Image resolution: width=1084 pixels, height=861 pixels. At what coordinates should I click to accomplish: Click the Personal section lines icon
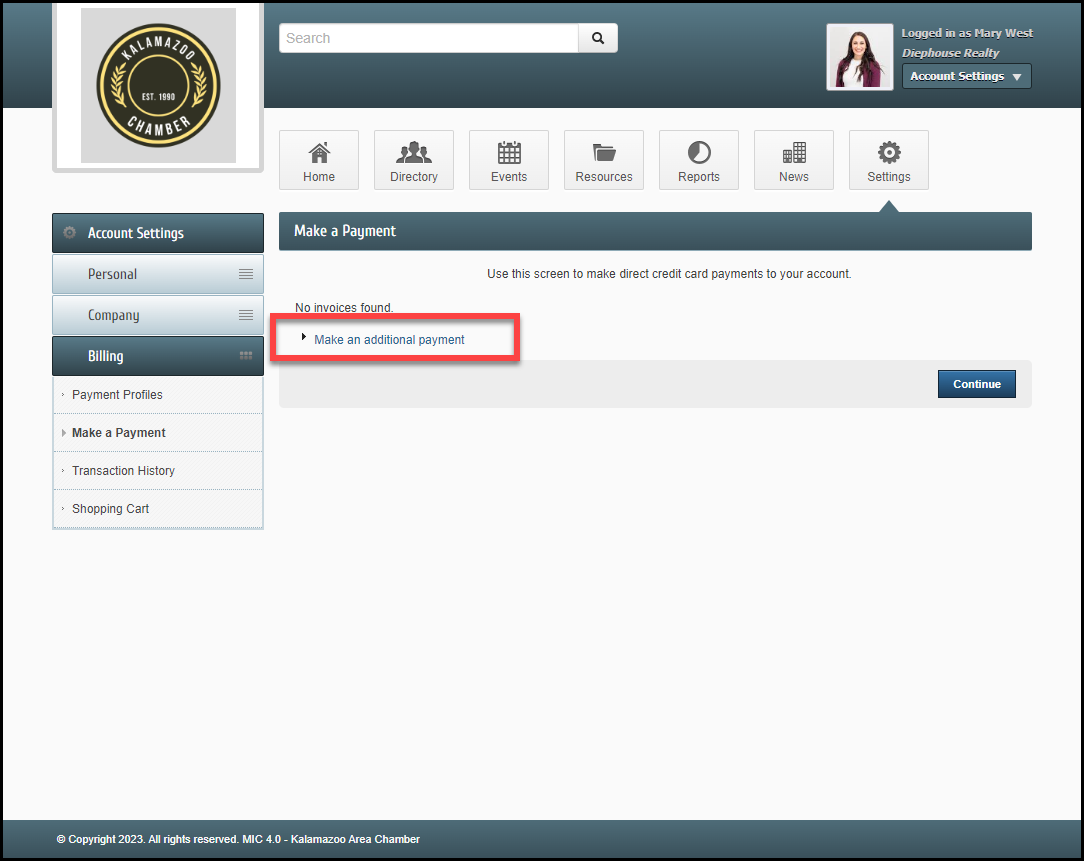click(x=245, y=274)
